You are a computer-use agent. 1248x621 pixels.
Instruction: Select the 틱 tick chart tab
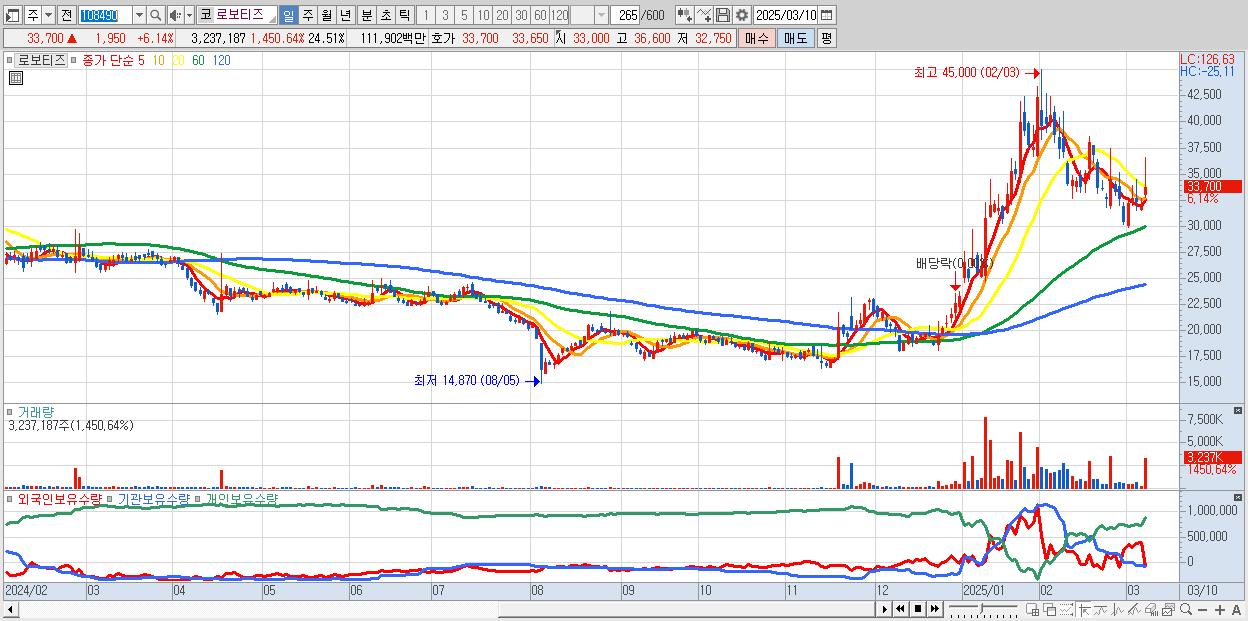tap(404, 15)
